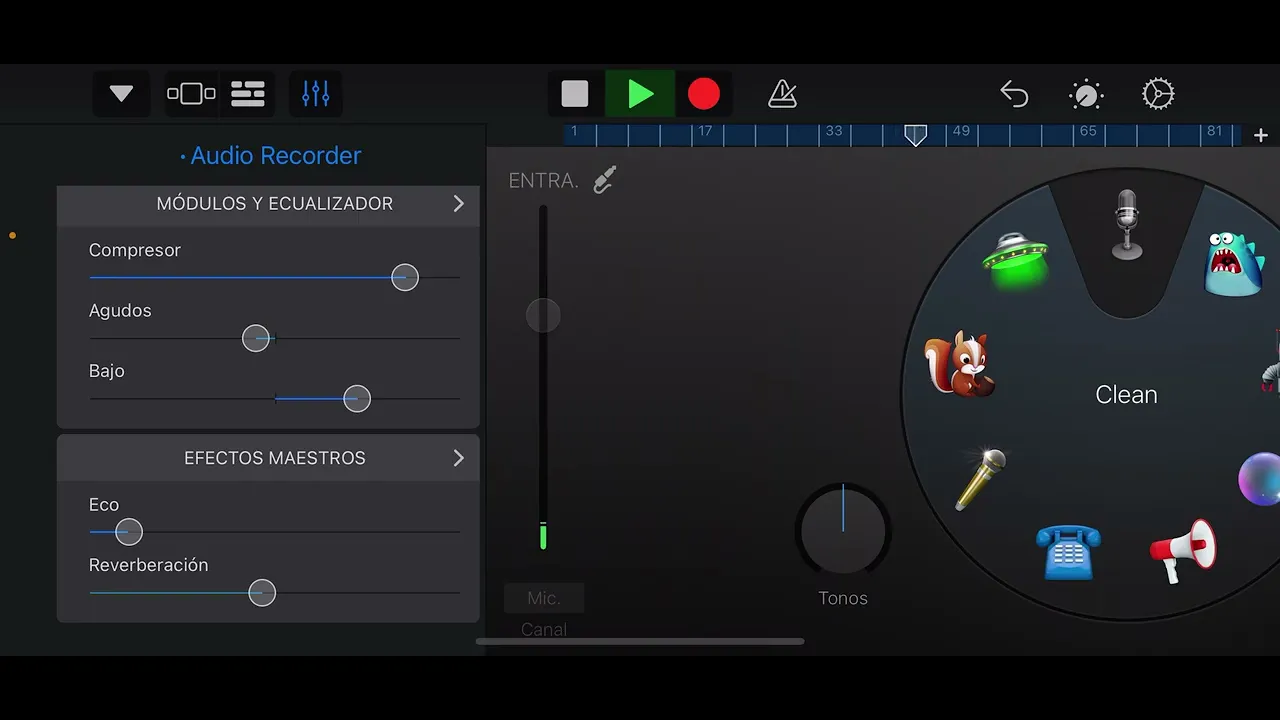Click the Bajo slider handle
The image size is (1280, 720).
point(357,399)
